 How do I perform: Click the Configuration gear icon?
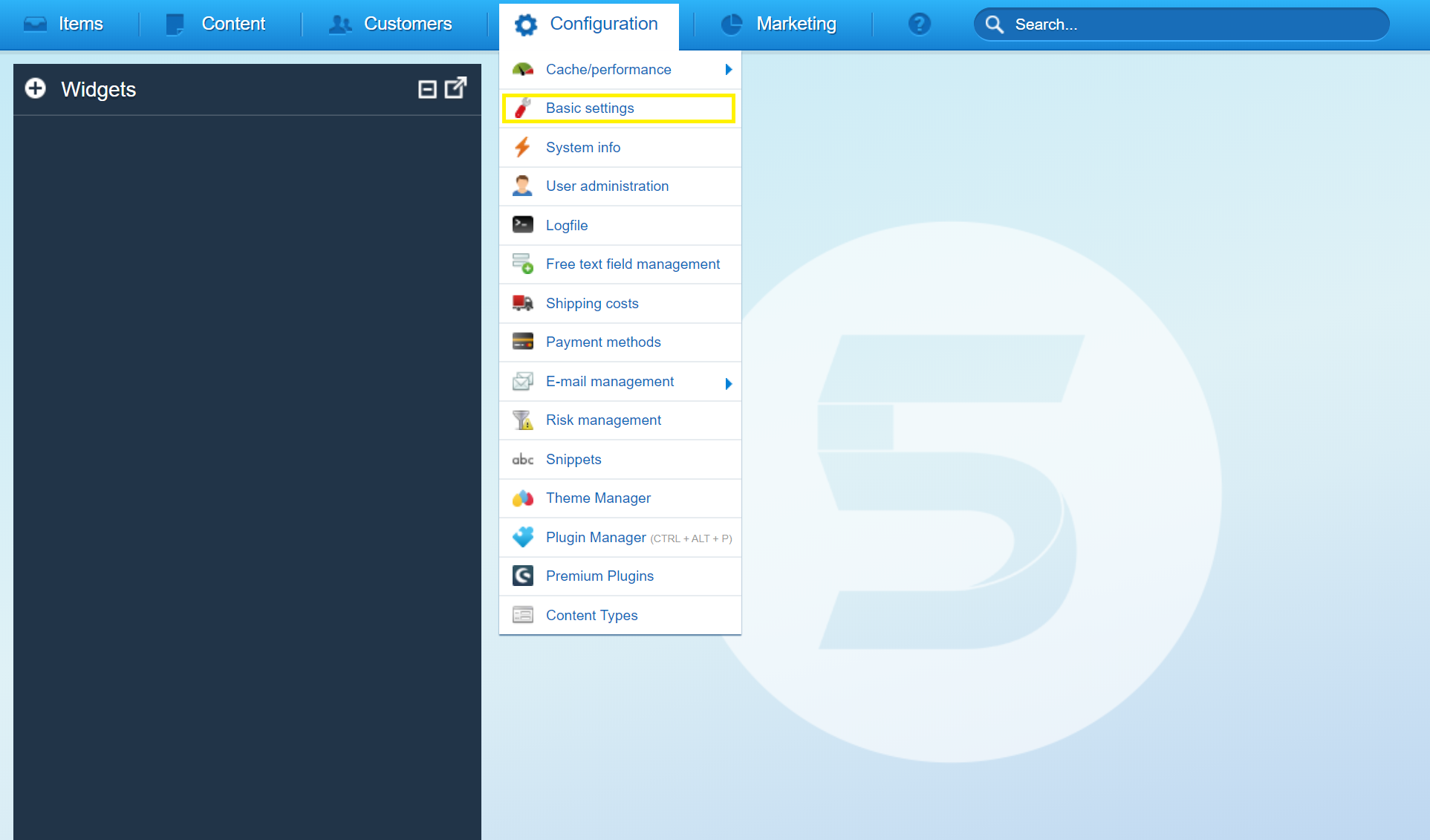526,25
